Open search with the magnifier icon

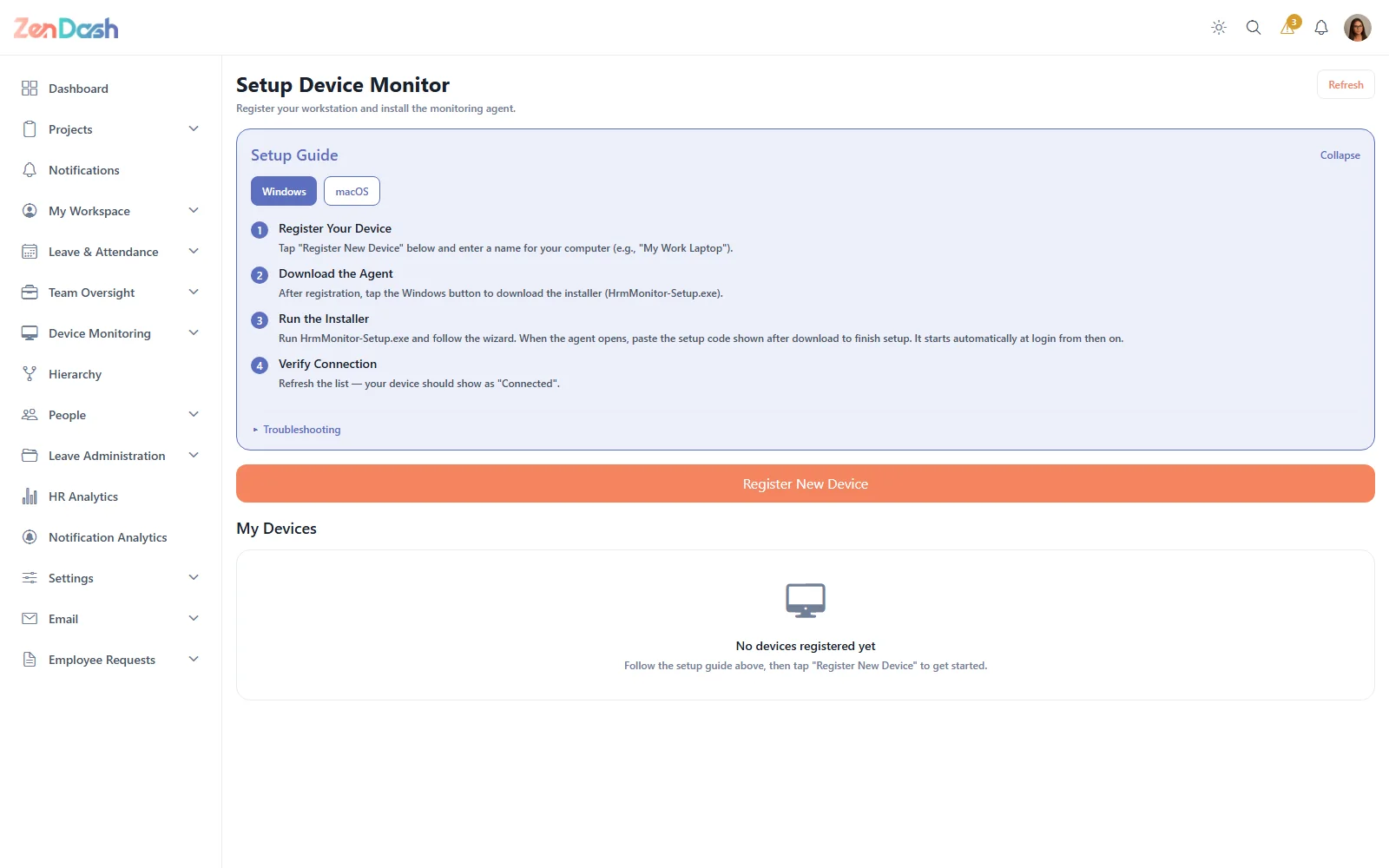click(1254, 28)
